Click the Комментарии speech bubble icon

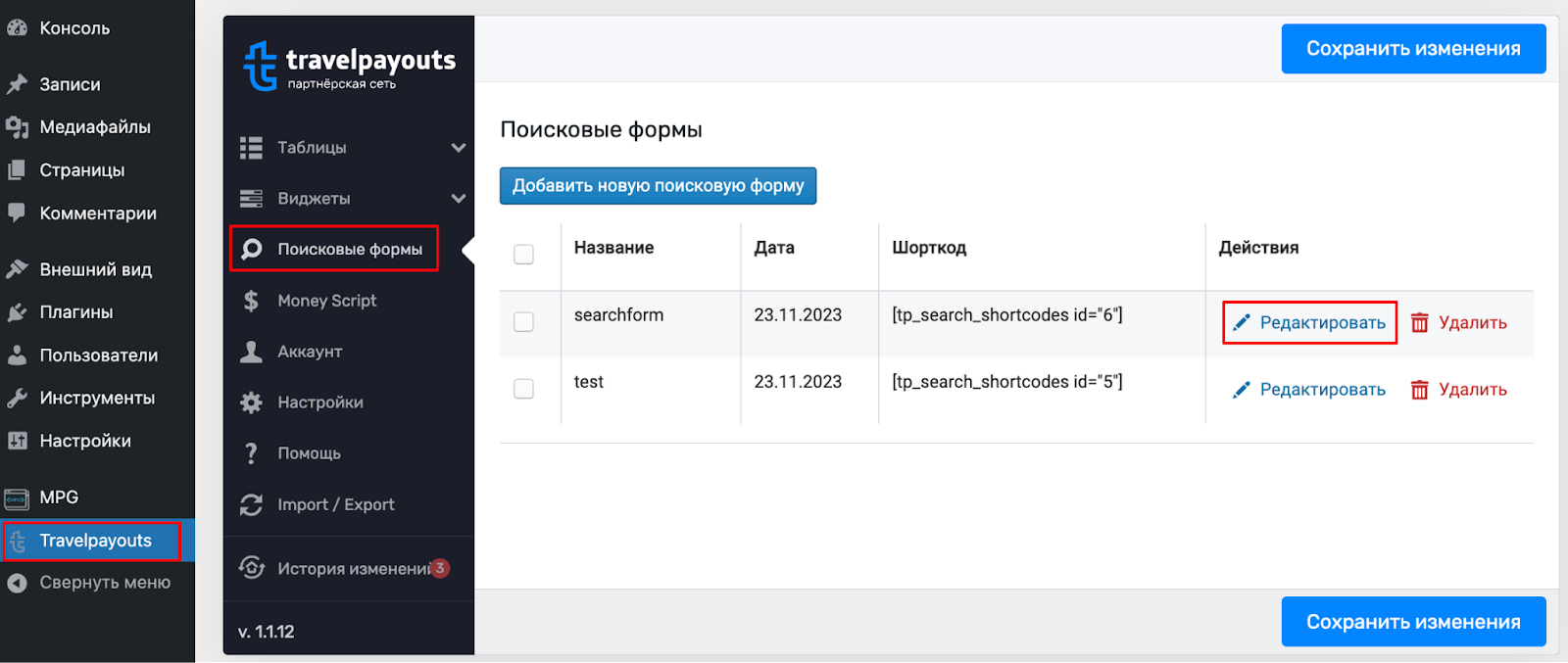coord(17,213)
